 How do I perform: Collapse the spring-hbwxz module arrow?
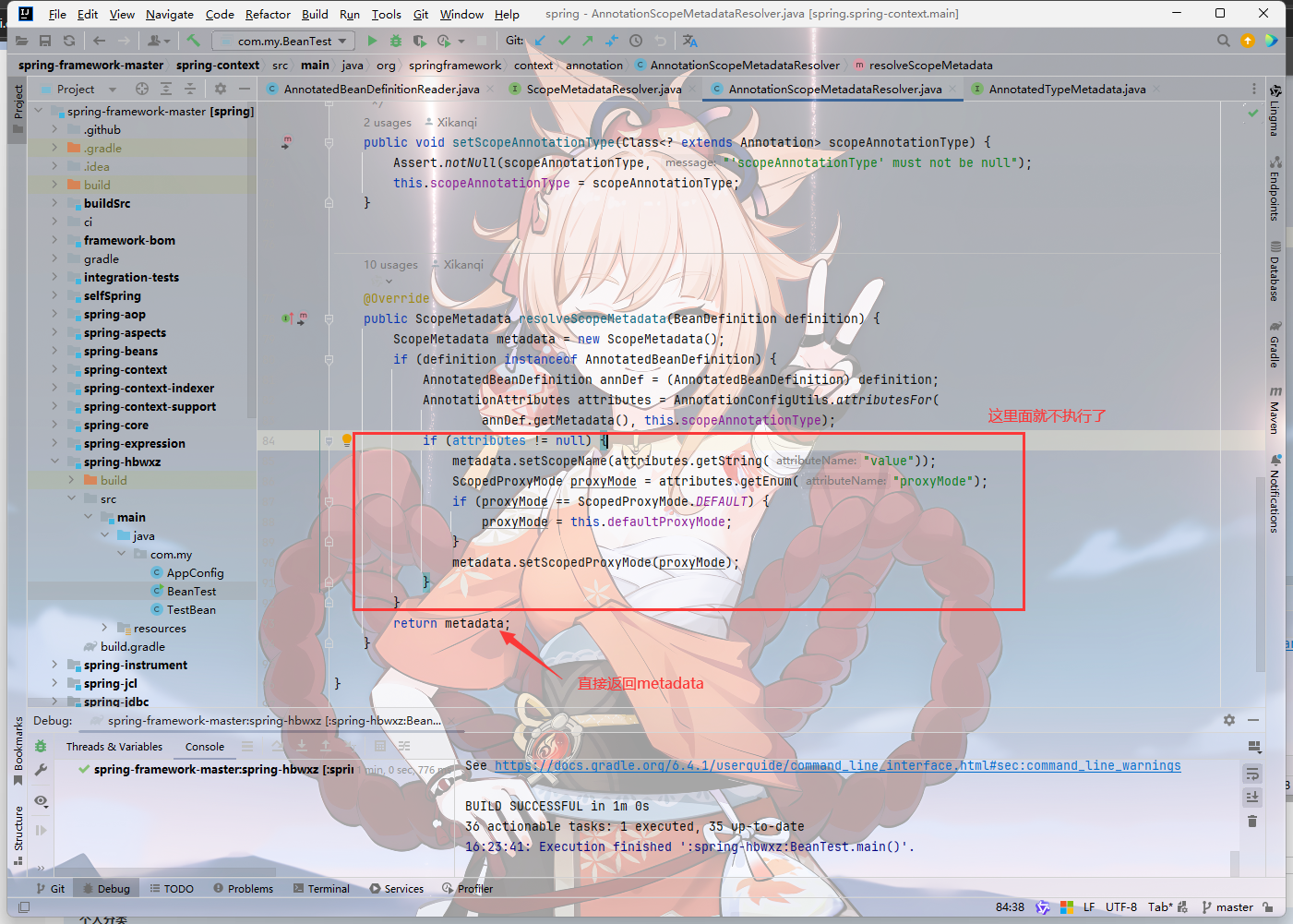coord(54,462)
